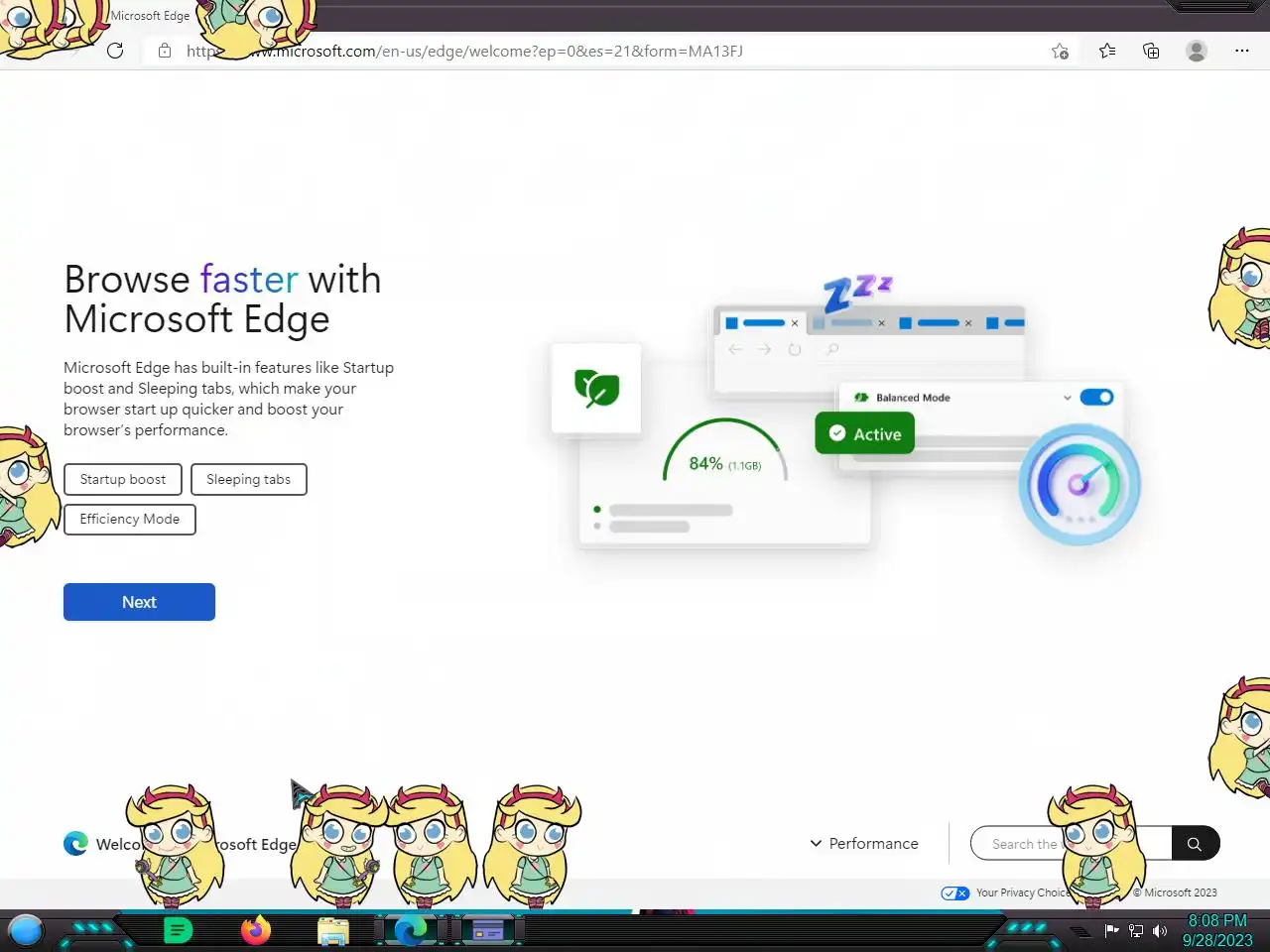1270x952 pixels.
Task: Click the Edge logo in footer
Action: click(75, 843)
